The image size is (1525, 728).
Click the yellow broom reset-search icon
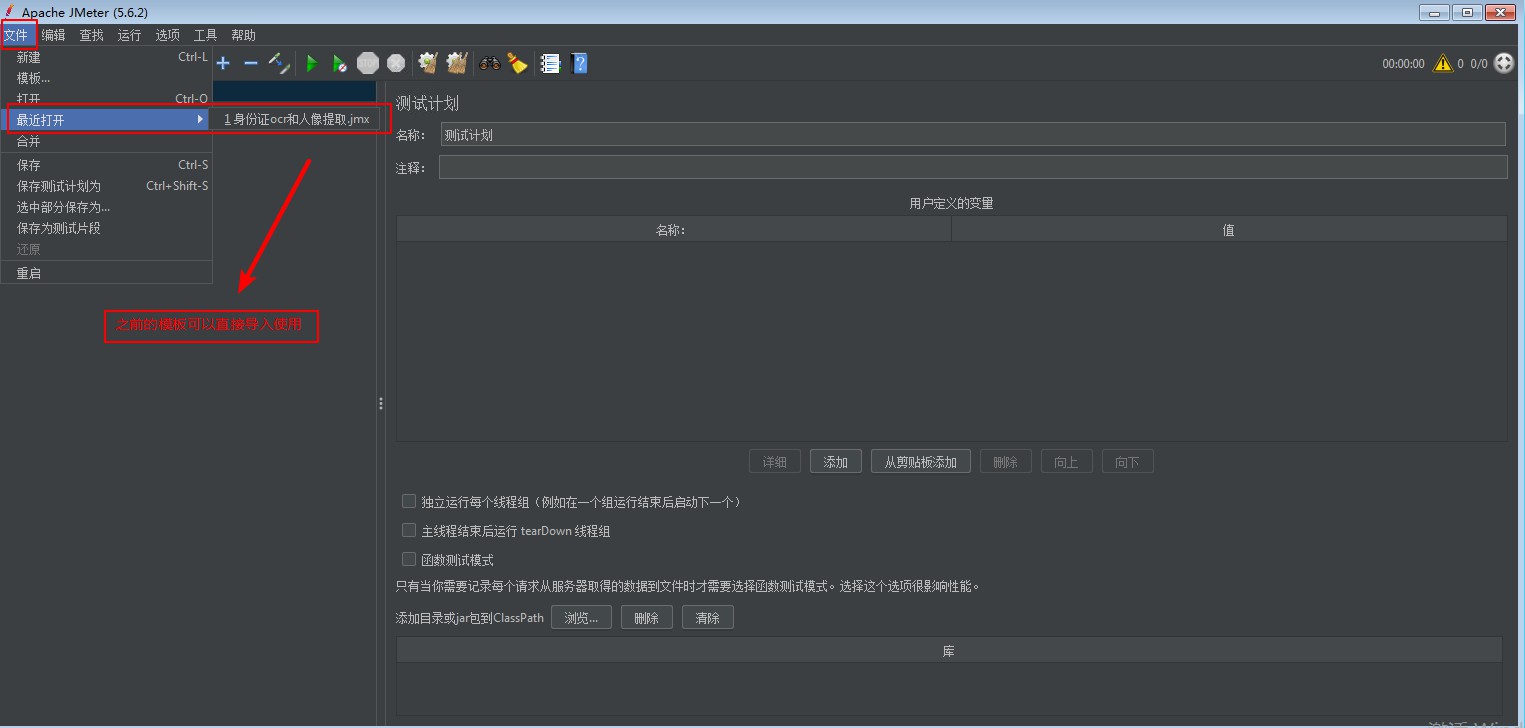click(517, 63)
